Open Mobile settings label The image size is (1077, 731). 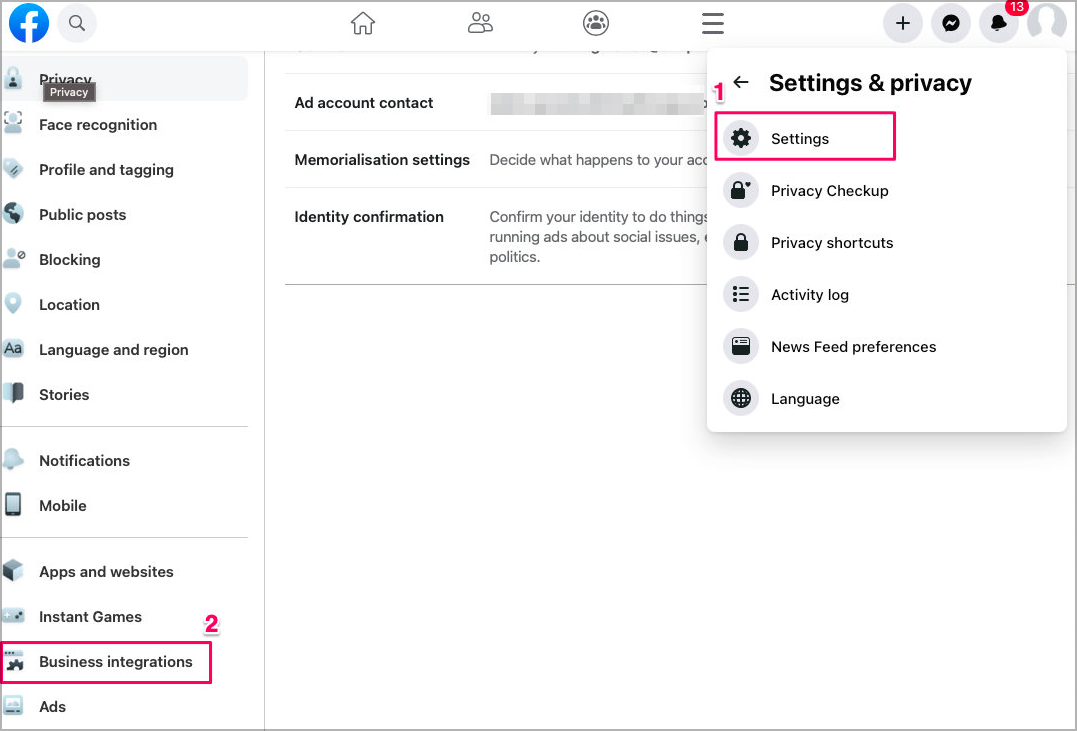pyautogui.click(x=63, y=506)
